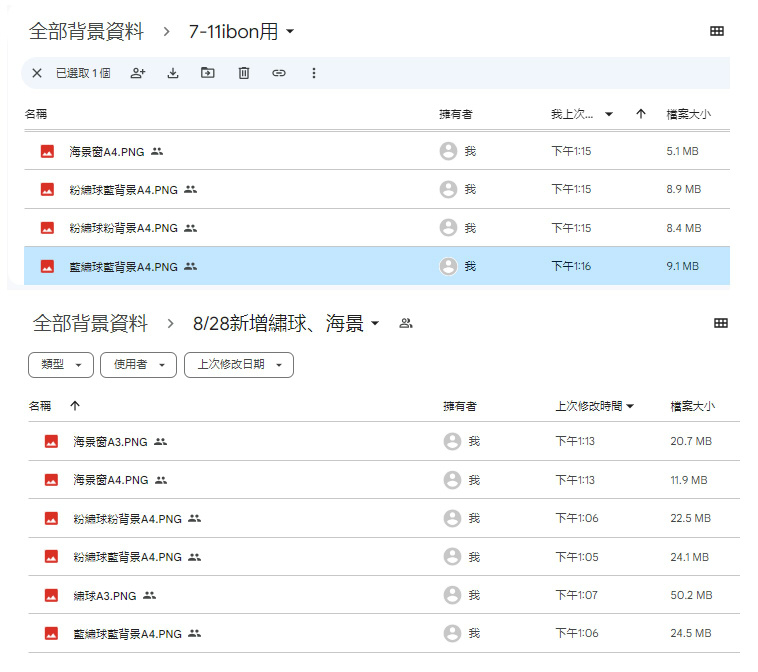The height and width of the screenshot is (672, 758).
Task: Click image file icon of 繡球A3.PNG
Action: [51, 595]
